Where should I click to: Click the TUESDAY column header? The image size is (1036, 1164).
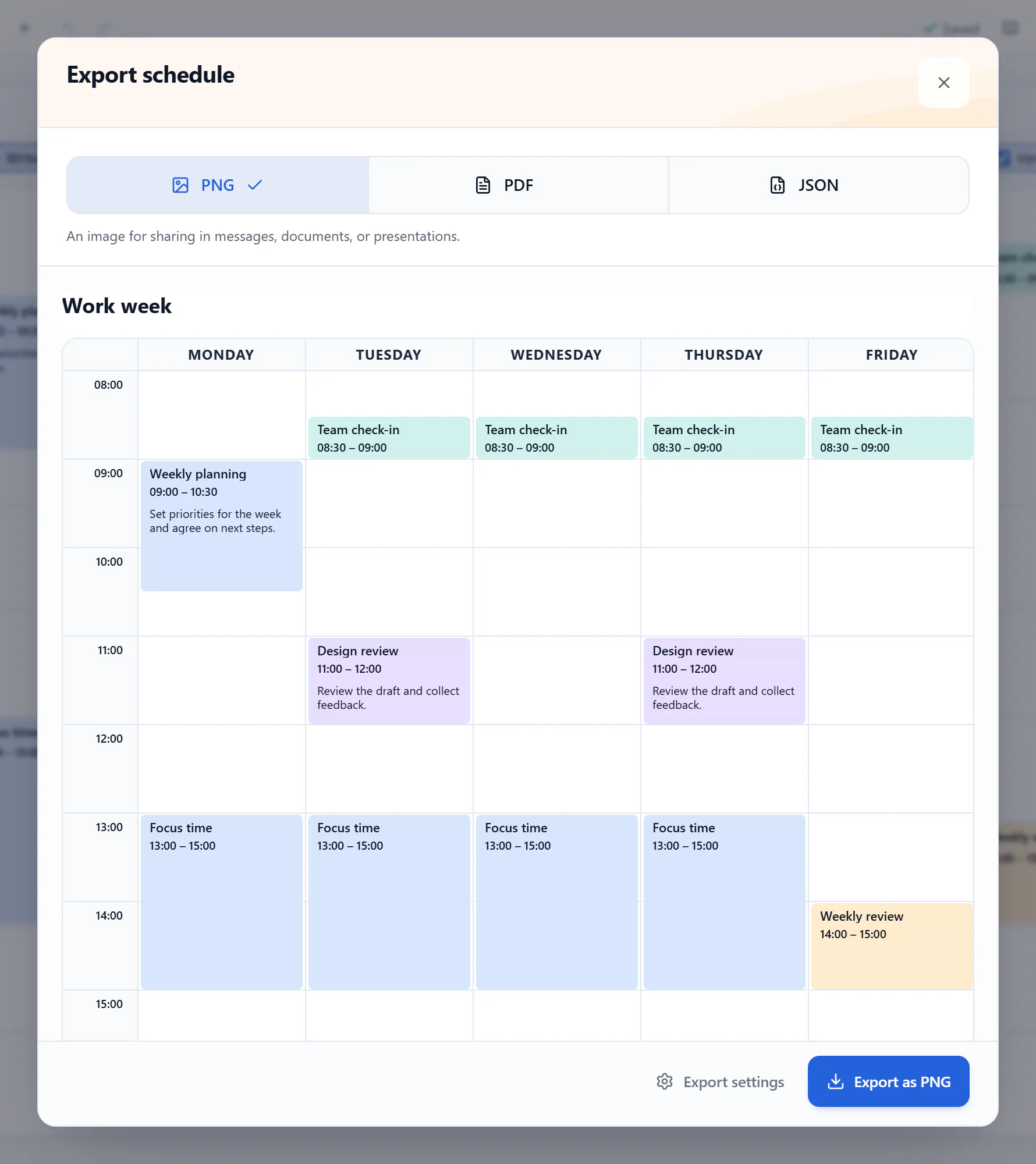(x=389, y=354)
